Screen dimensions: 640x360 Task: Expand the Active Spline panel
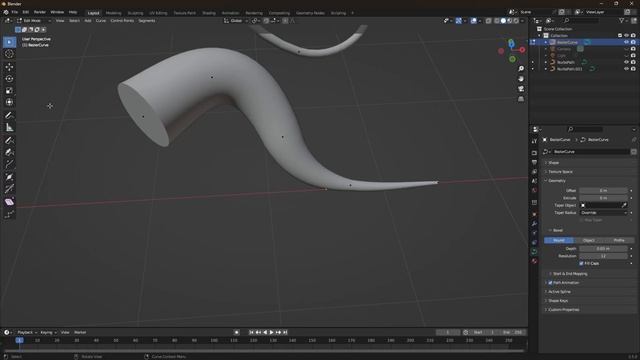tap(559, 291)
